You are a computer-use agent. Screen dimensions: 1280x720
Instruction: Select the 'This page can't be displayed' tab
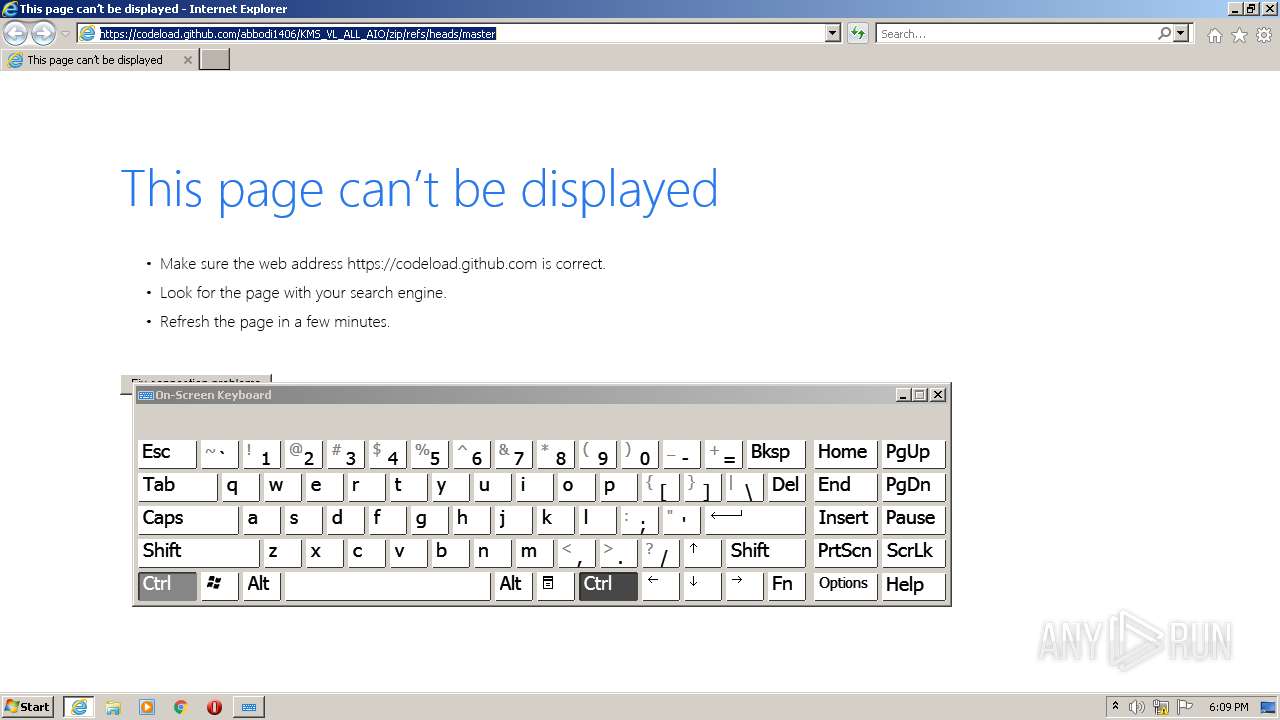click(99, 60)
